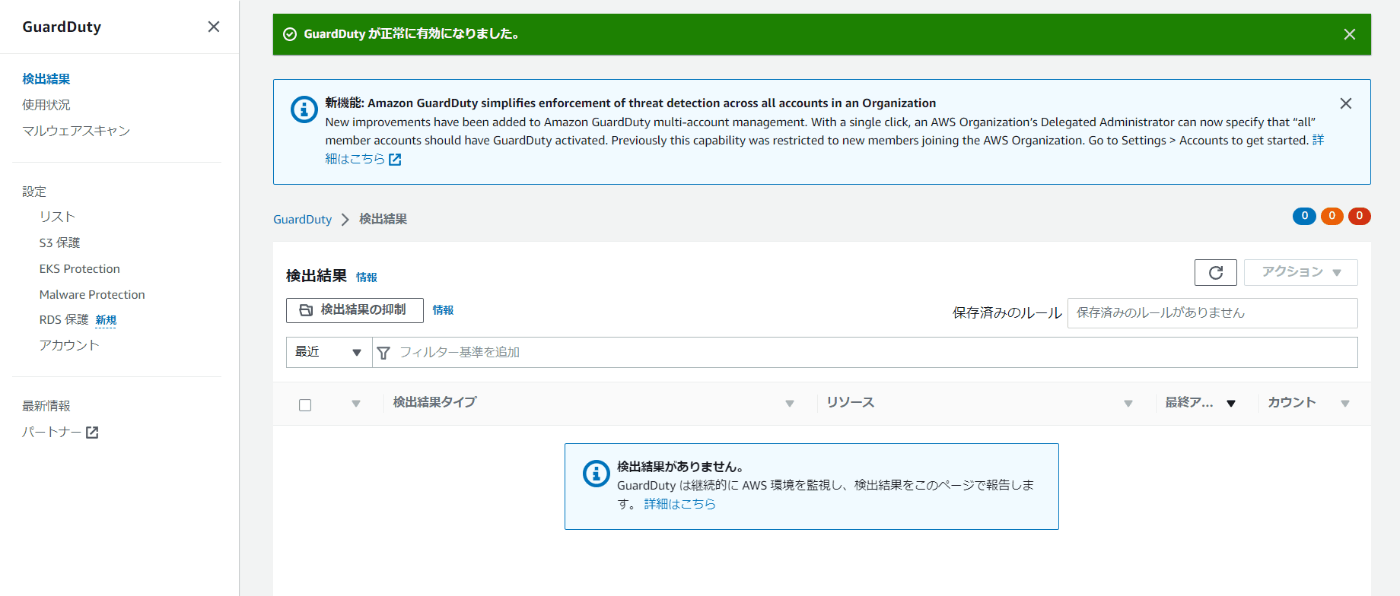Sort by the 最終ア... column arrow
Screen dimensions: 1400x596
point(1231,404)
